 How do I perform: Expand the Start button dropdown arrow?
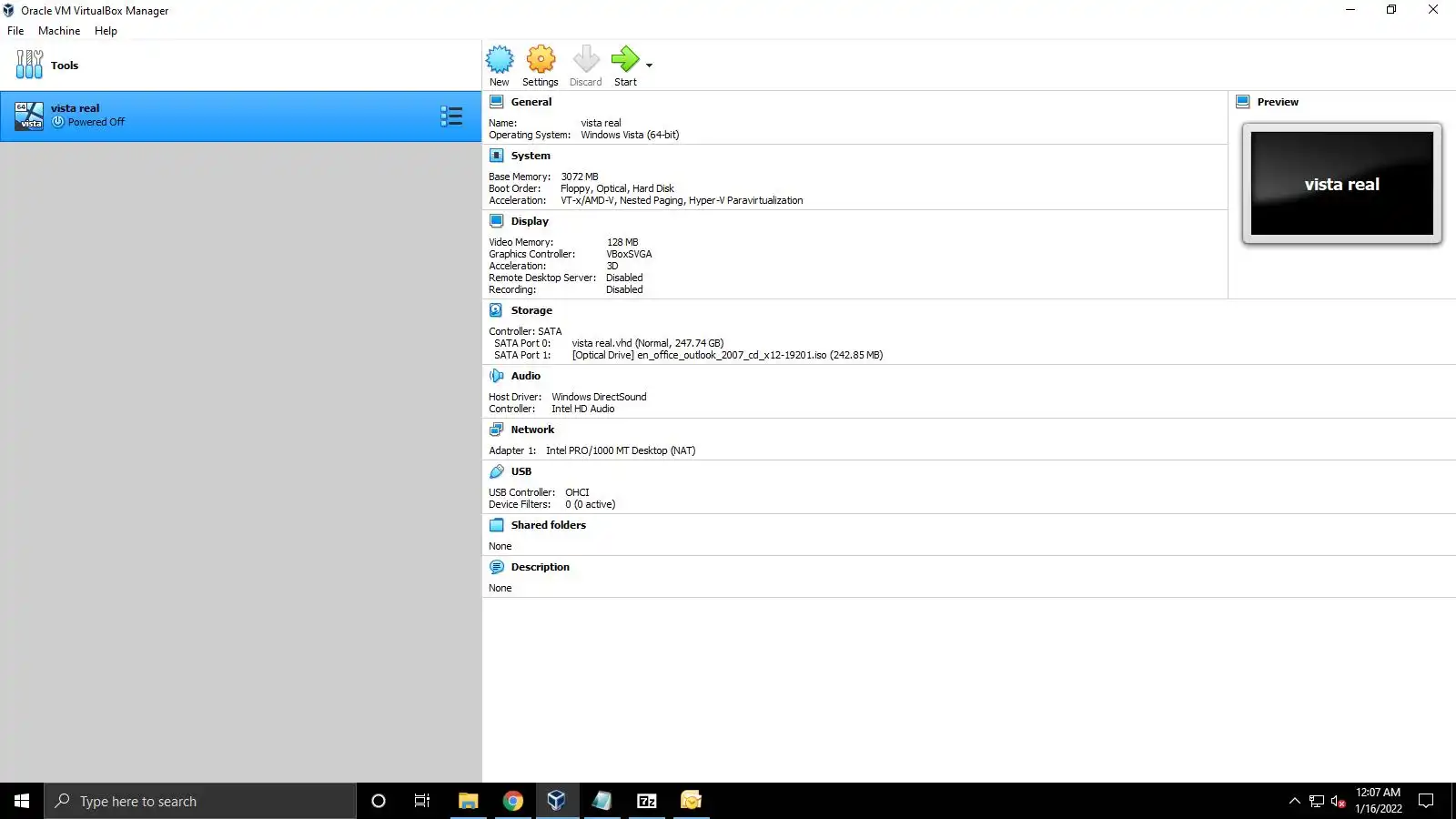649,66
